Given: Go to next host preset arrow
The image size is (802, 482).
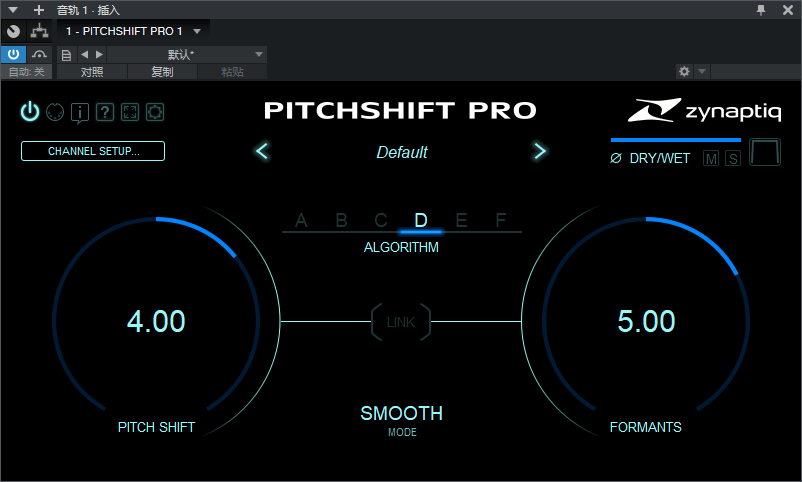Looking at the screenshot, I should (99, 54).
